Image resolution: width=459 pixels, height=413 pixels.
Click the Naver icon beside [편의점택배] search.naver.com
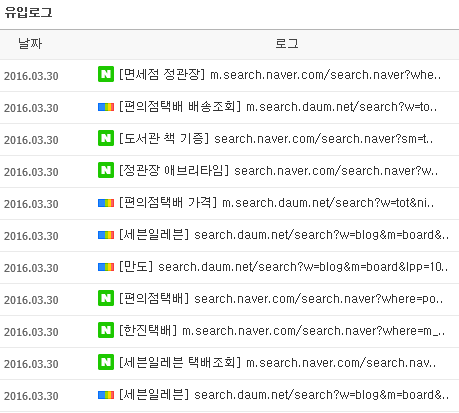click(x=106, y=298)
